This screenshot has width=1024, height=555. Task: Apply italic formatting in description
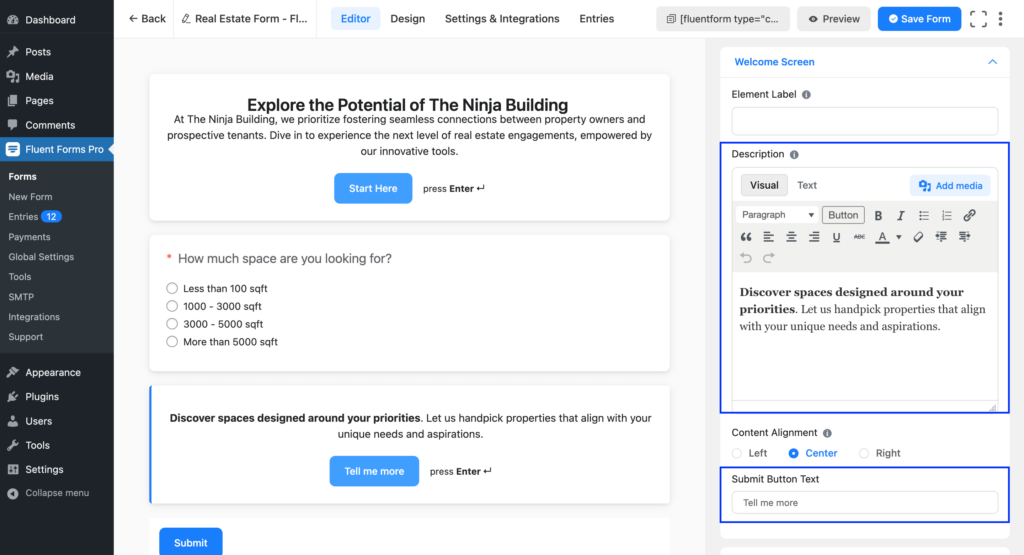coord(901,215)
